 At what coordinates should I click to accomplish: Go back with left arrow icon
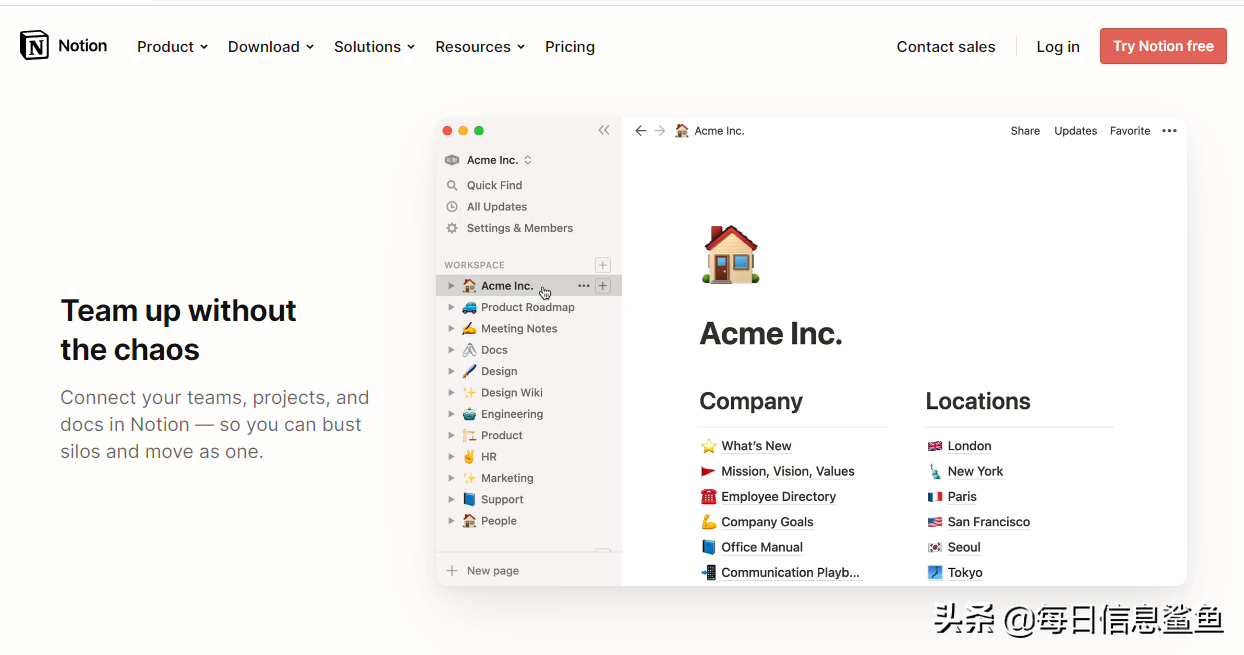pos(641,131)
